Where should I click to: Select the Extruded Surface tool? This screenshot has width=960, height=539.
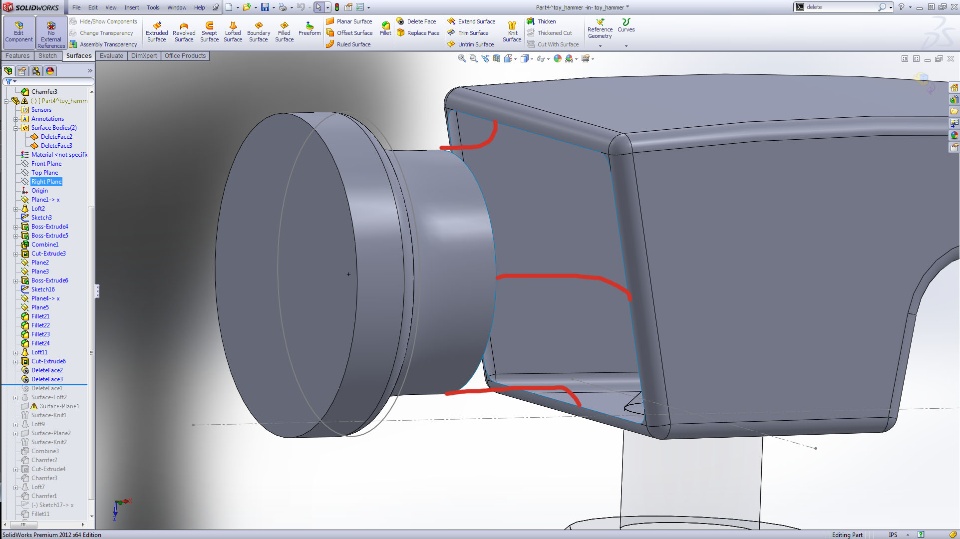[x=157, y=32]
